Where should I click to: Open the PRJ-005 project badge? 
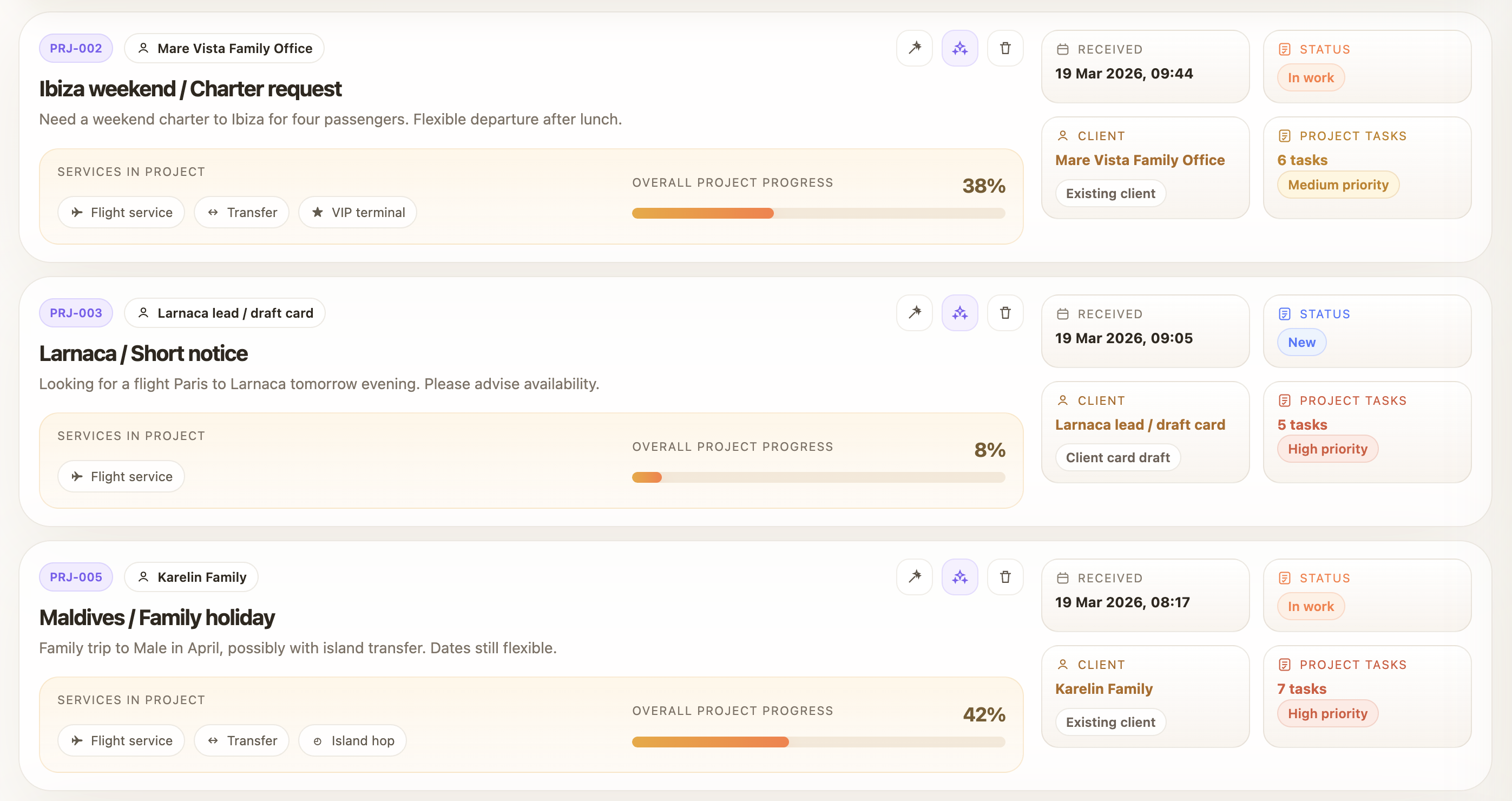tap(76, 577)
